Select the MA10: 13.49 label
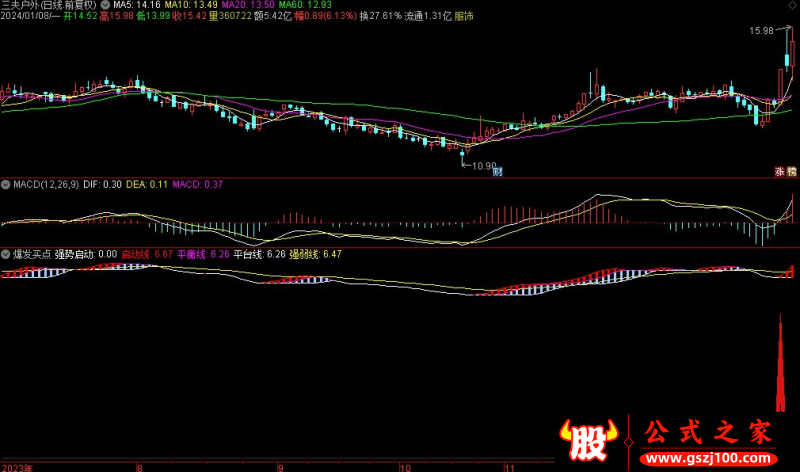This screenshot has width=800, height=472. point(191,5)
